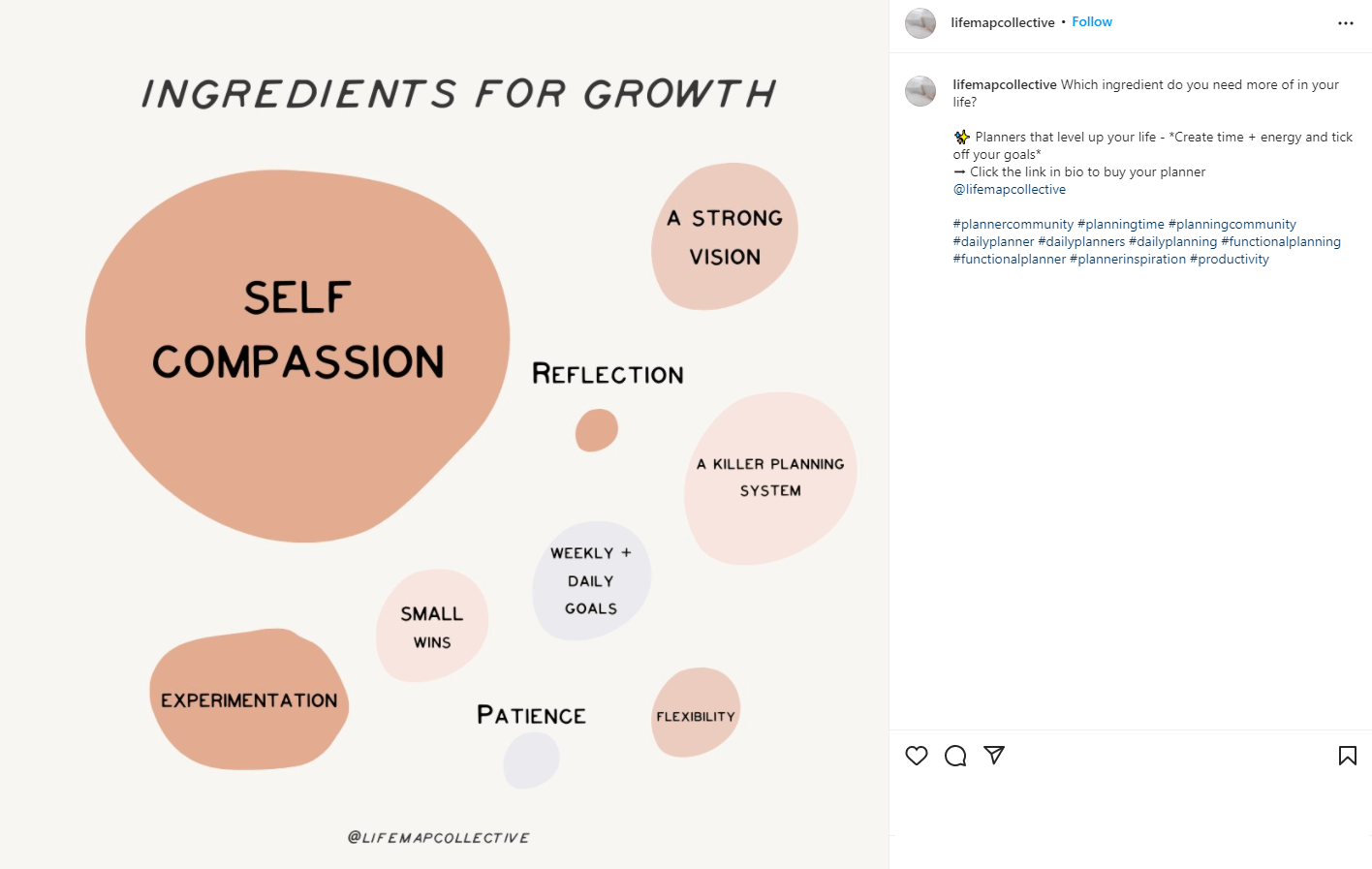The image size is (1372, 869).
Task: Like the post using the heart icon
Action: pyautogui.click(x=917, y=756)
